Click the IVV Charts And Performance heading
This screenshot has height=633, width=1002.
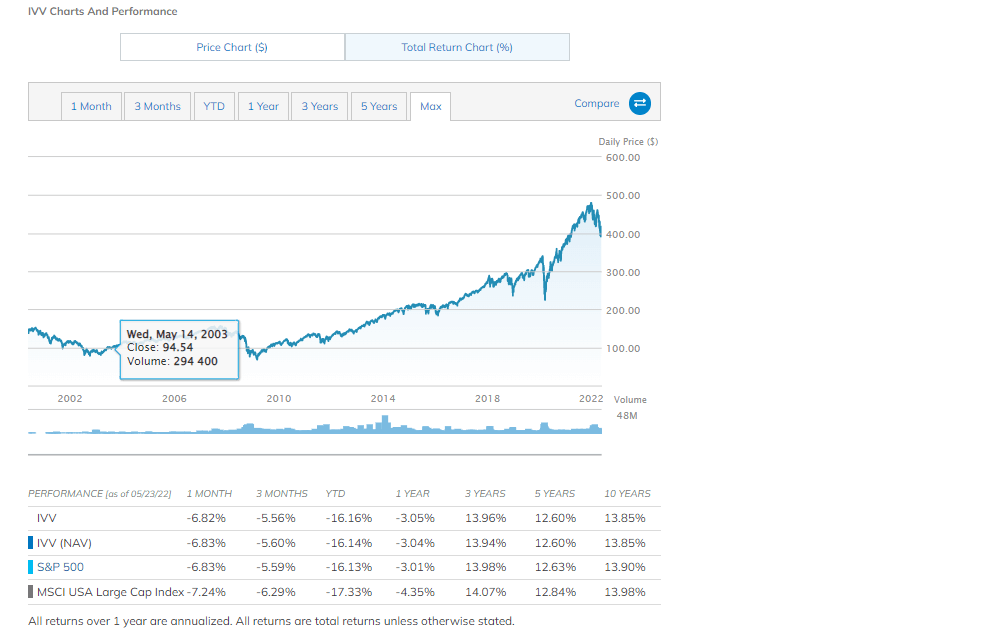click(103, 11)
